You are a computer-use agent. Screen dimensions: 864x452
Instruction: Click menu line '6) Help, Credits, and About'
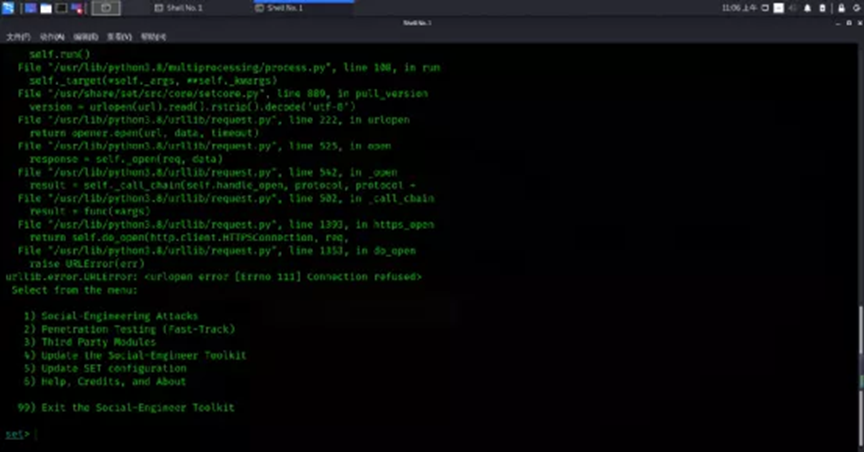105,381
